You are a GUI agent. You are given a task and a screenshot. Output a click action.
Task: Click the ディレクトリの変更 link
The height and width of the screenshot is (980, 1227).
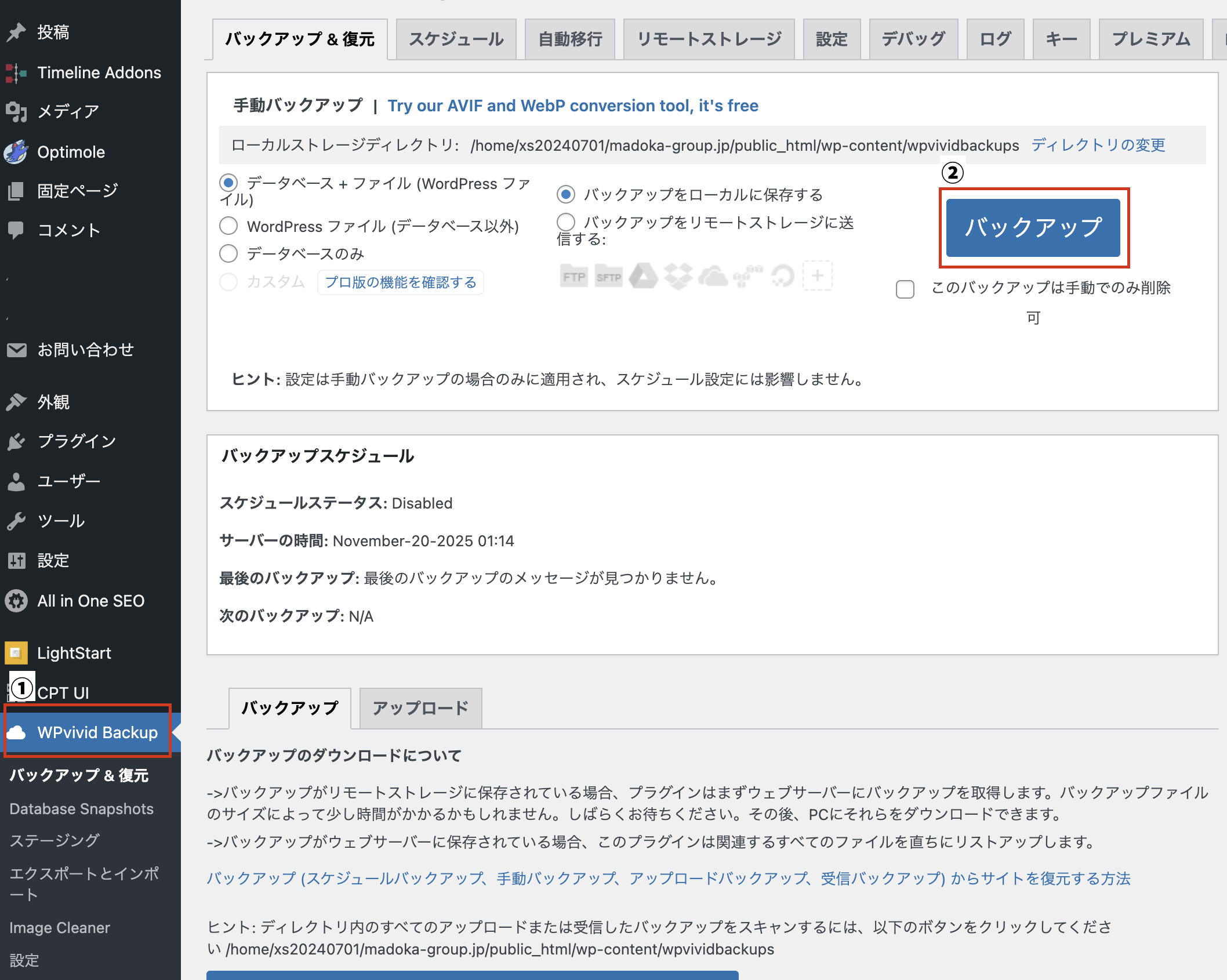click(x=1098, y=145)
